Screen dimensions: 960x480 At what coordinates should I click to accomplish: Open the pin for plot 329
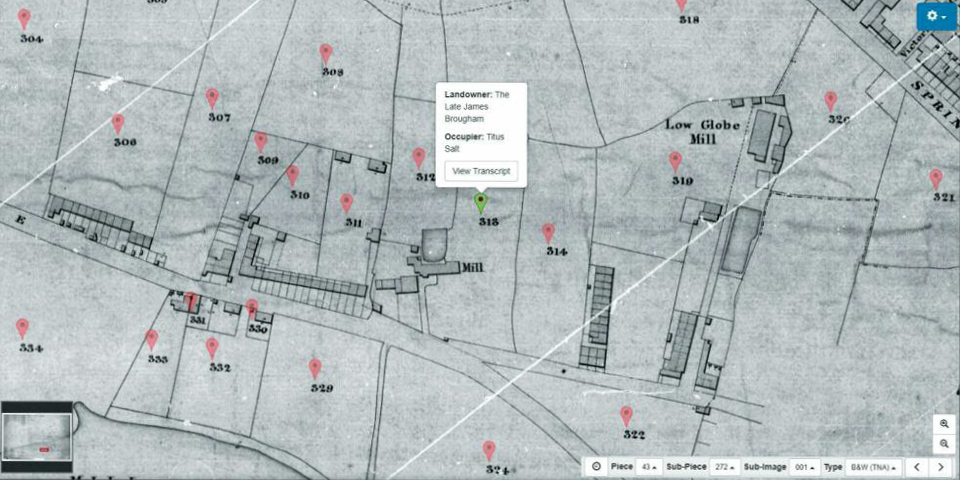click(x=315, y=367)
